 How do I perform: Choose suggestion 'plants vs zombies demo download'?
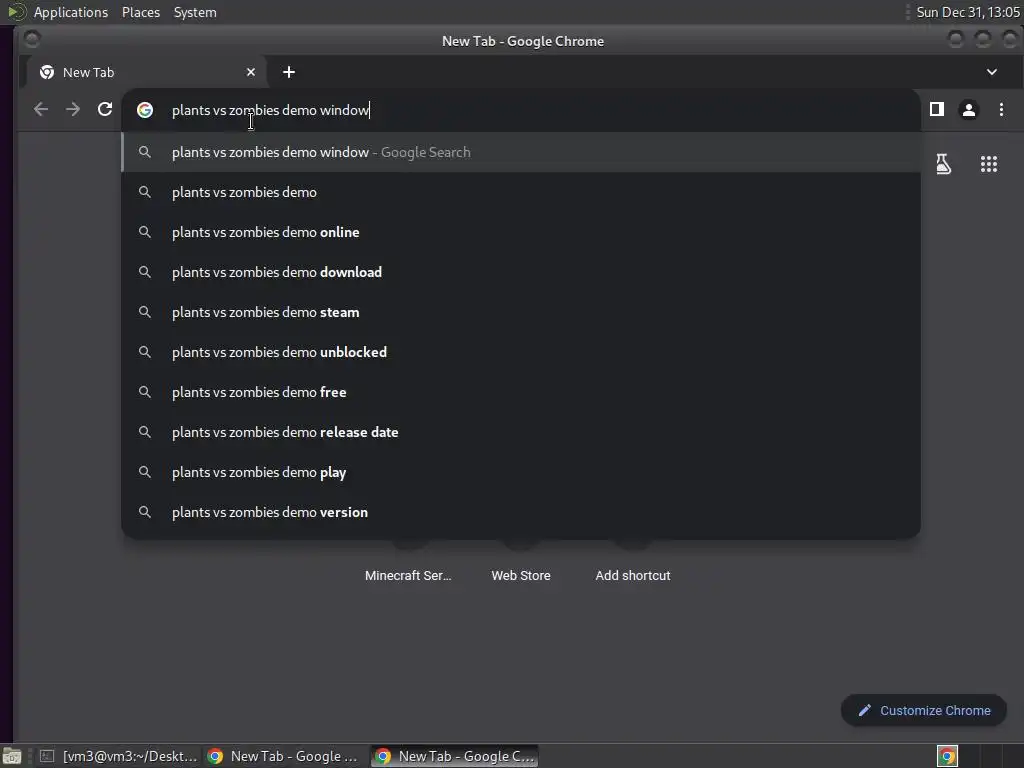point(521,272)
